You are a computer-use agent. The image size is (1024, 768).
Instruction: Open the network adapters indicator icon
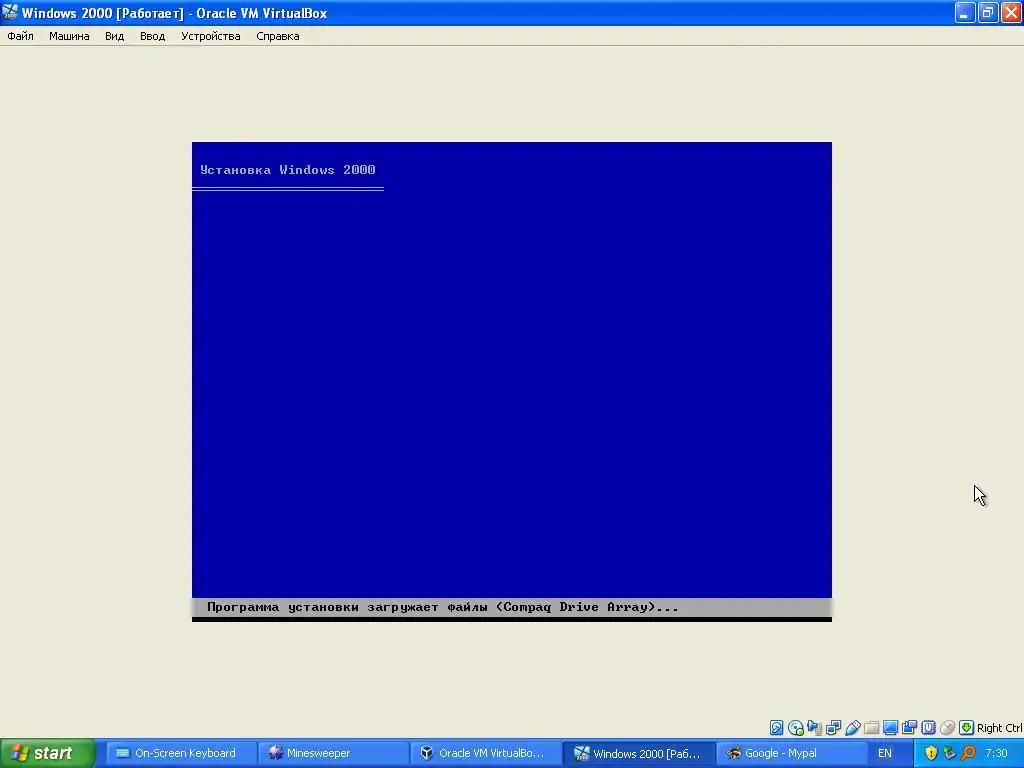(833, 728)
